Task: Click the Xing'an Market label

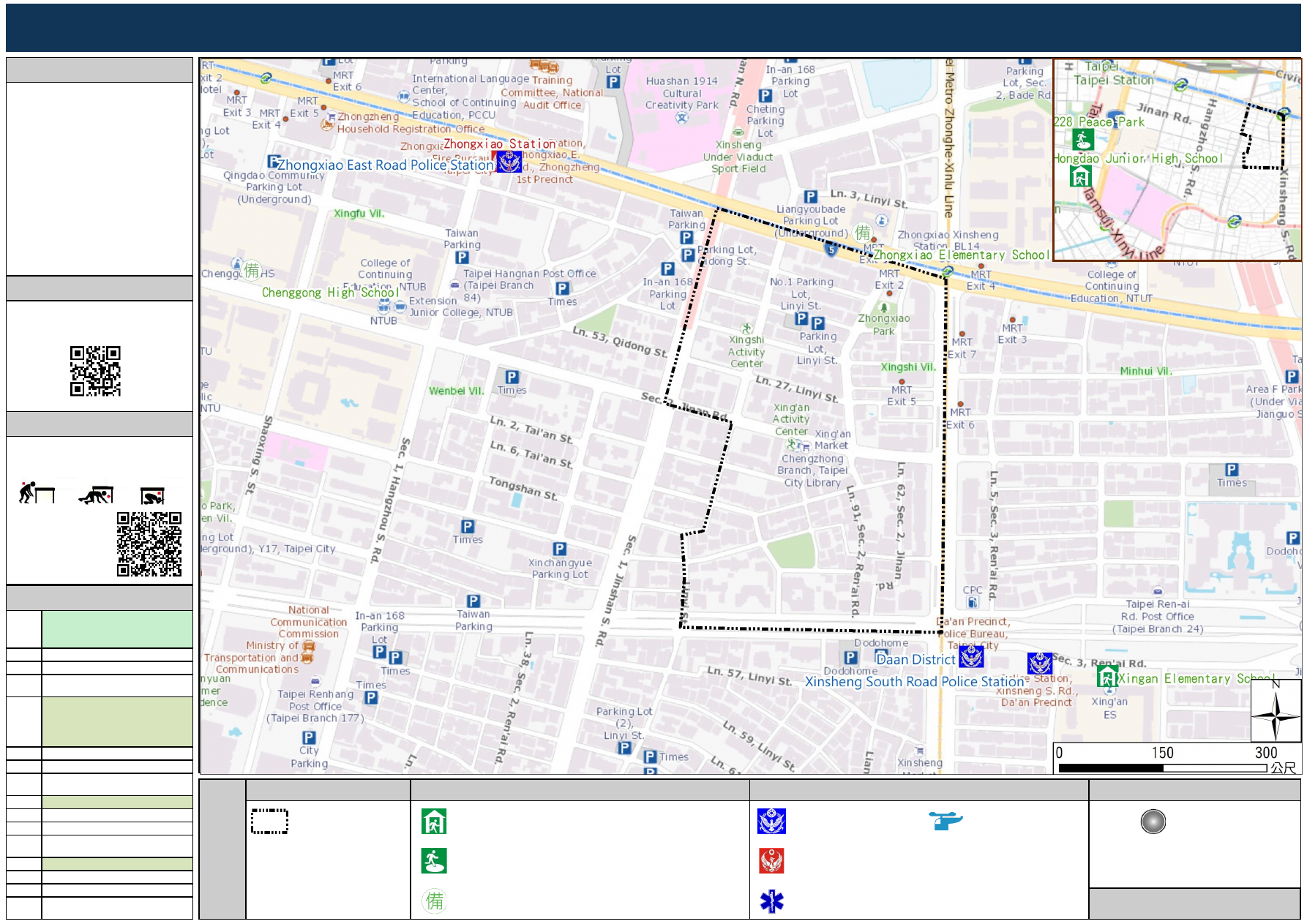Action: coord(831,440)
